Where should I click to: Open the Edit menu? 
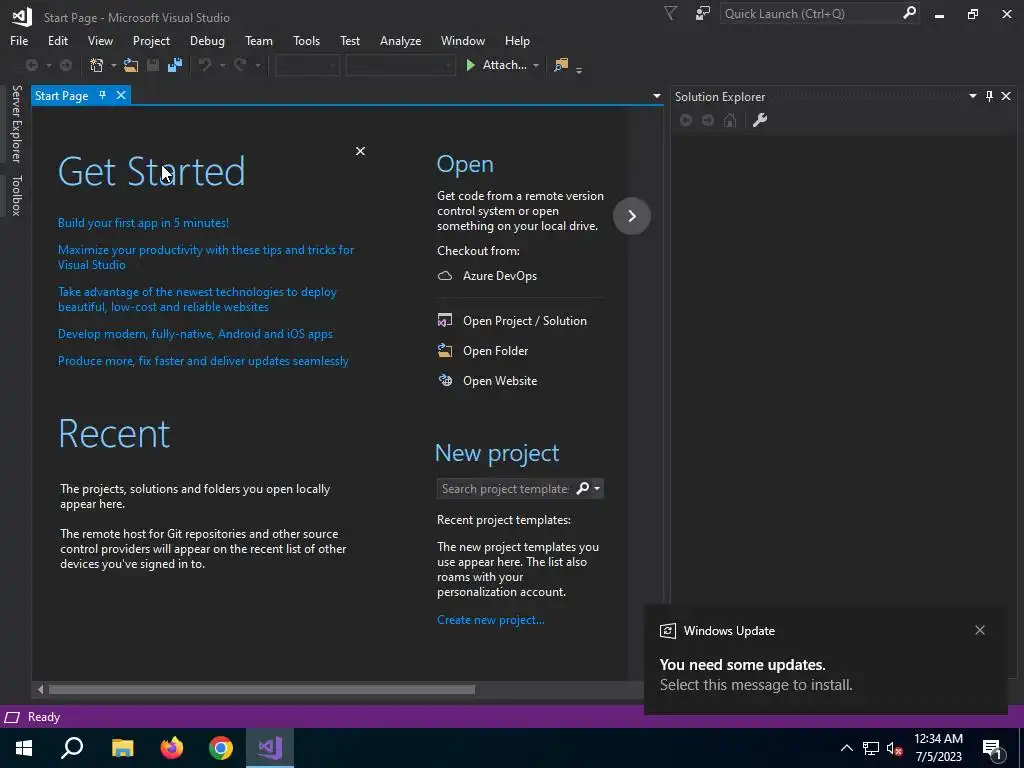coord(57,40)
